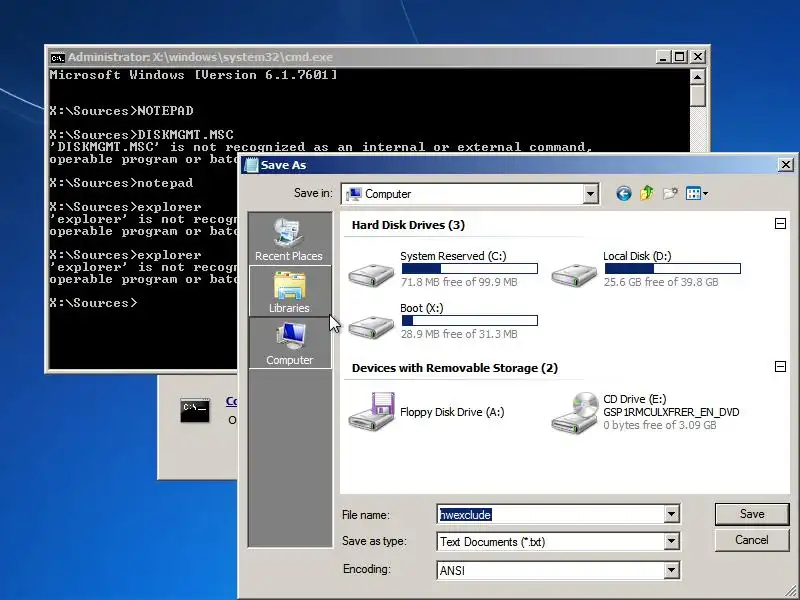
Task: Click the Devices with Removable Storage (2) heading
Action: [x=455, y=368]
